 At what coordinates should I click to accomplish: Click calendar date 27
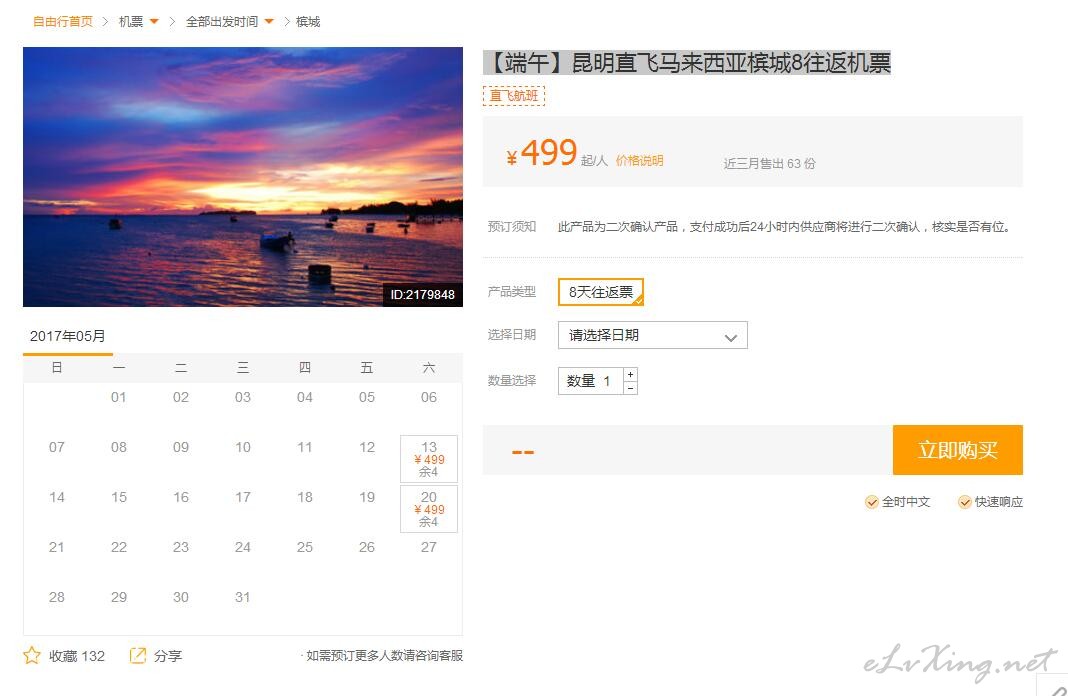coord(428,547)
